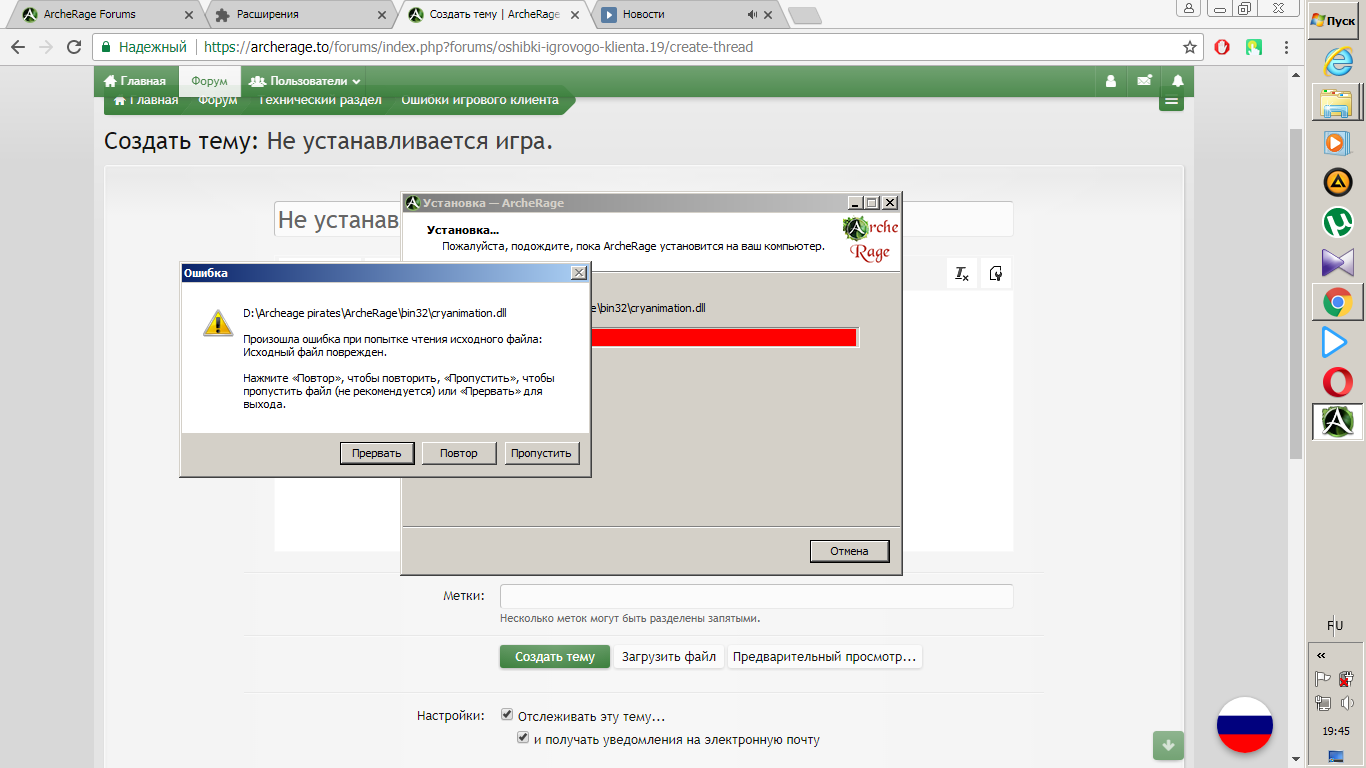Click the Метки tags input field

pos(756,596)
